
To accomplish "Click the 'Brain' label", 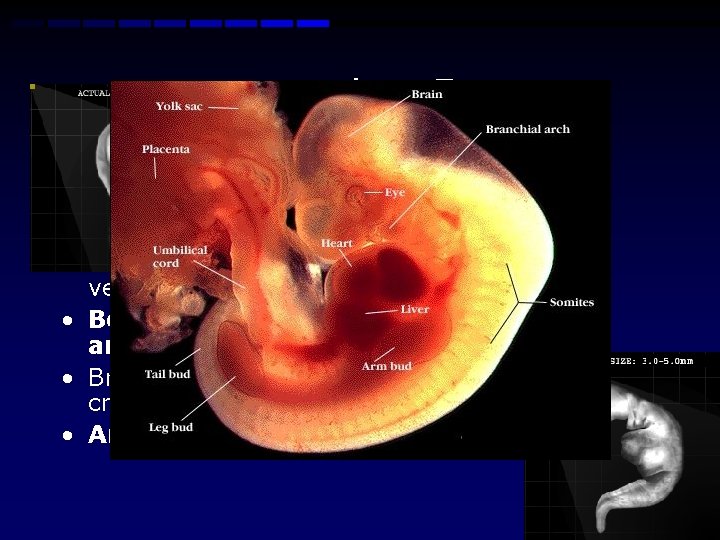I will tap(427, 94).
